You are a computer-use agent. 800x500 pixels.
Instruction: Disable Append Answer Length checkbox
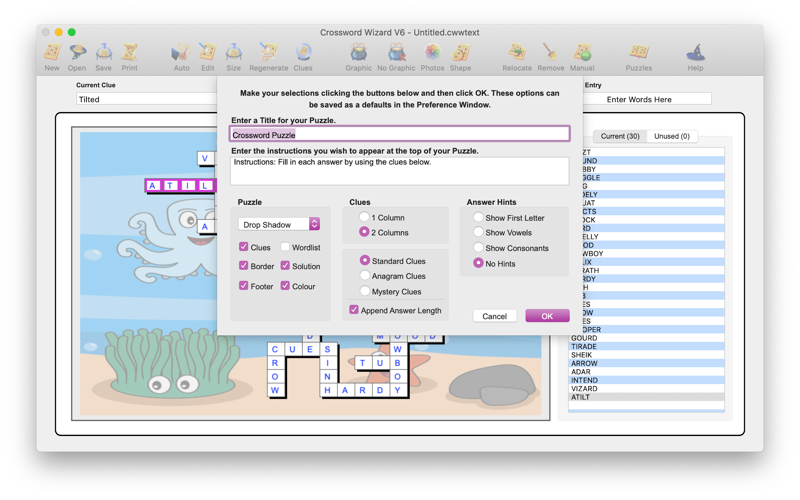(354, 310)
